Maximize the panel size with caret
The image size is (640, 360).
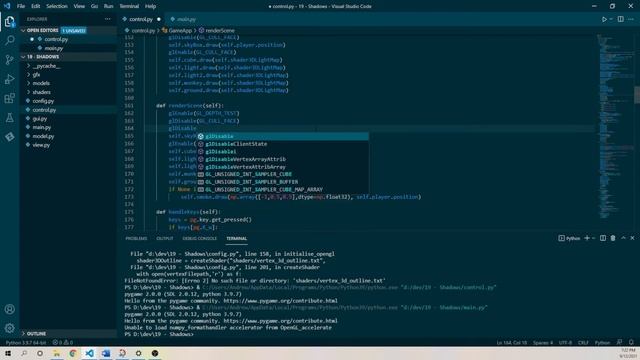pos(623,238)
